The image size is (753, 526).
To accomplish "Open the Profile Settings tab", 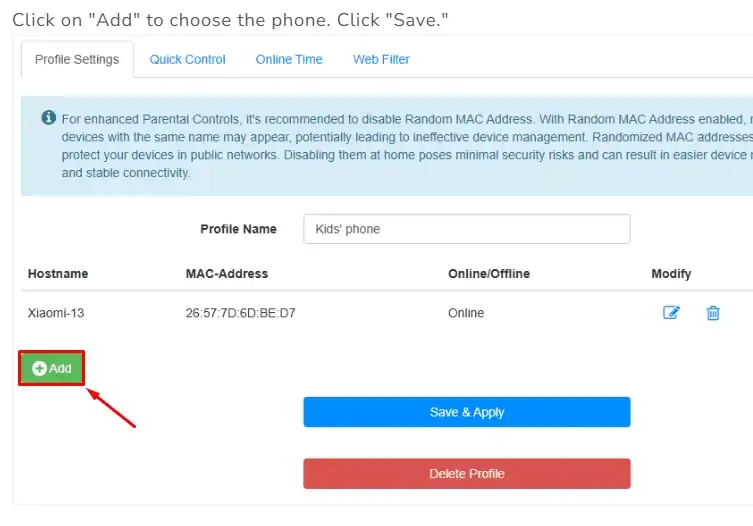I will click(77, 60).
